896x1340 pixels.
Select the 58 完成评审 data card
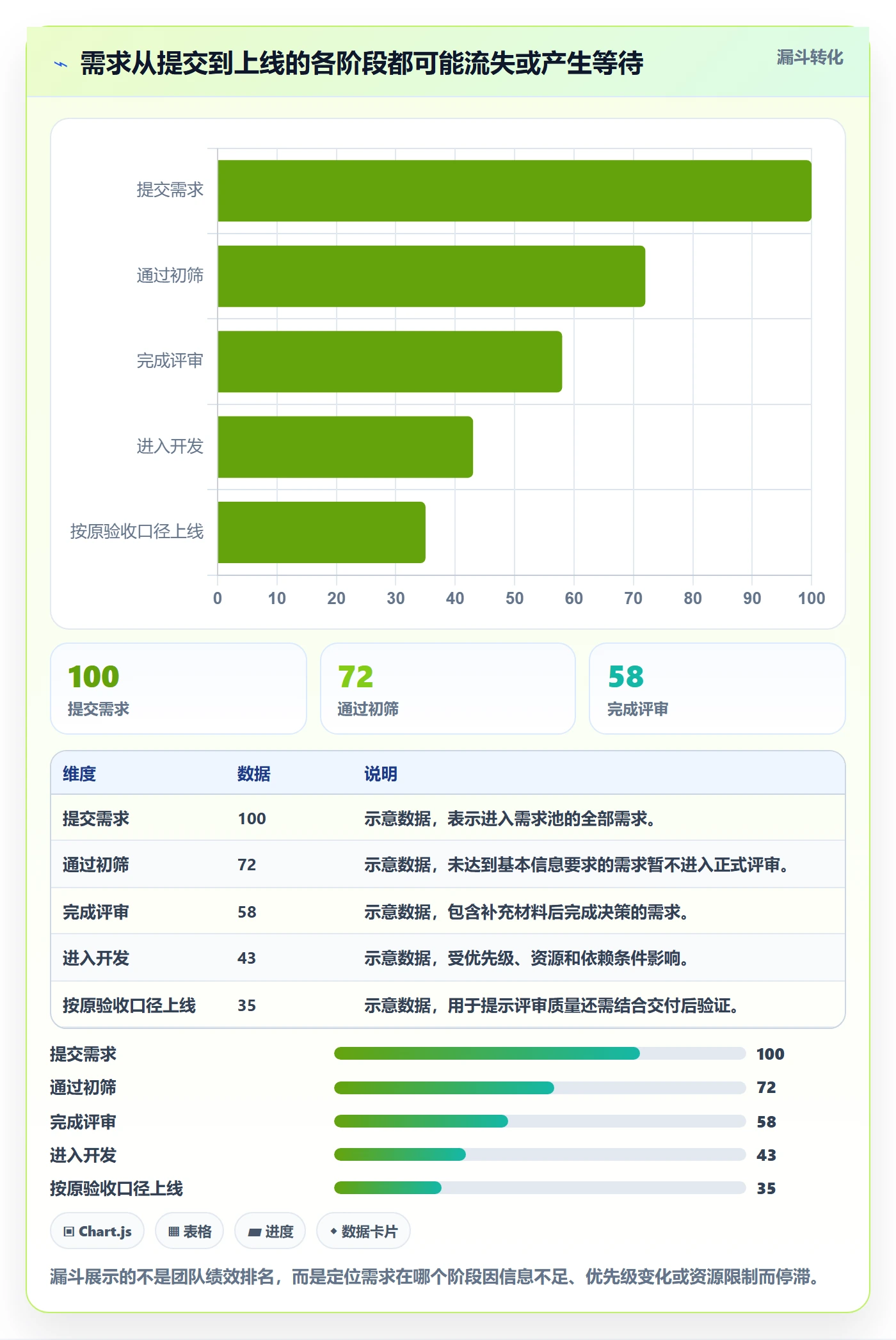pos(717,689)
